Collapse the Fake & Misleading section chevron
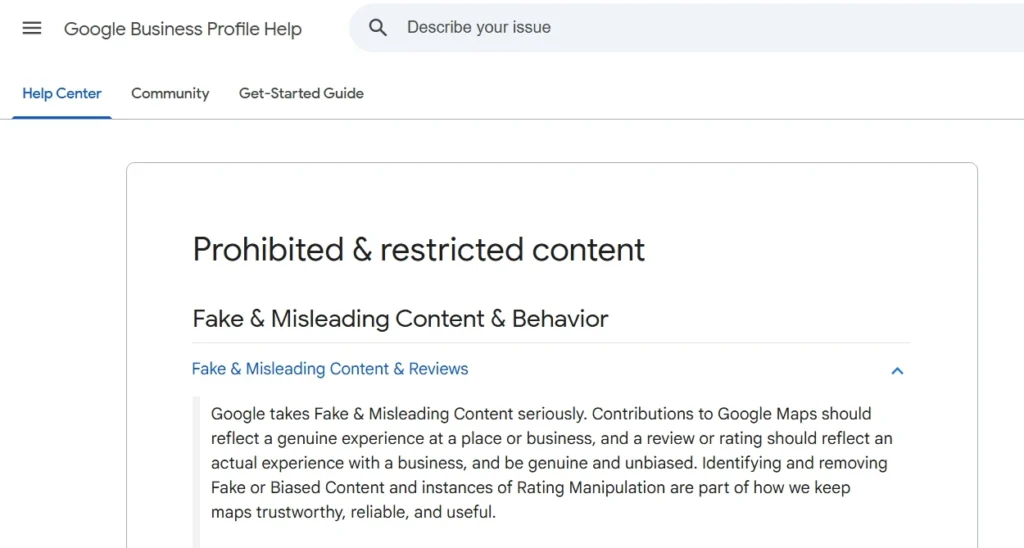The image size is (1024, 548). [x=897, y=370]
